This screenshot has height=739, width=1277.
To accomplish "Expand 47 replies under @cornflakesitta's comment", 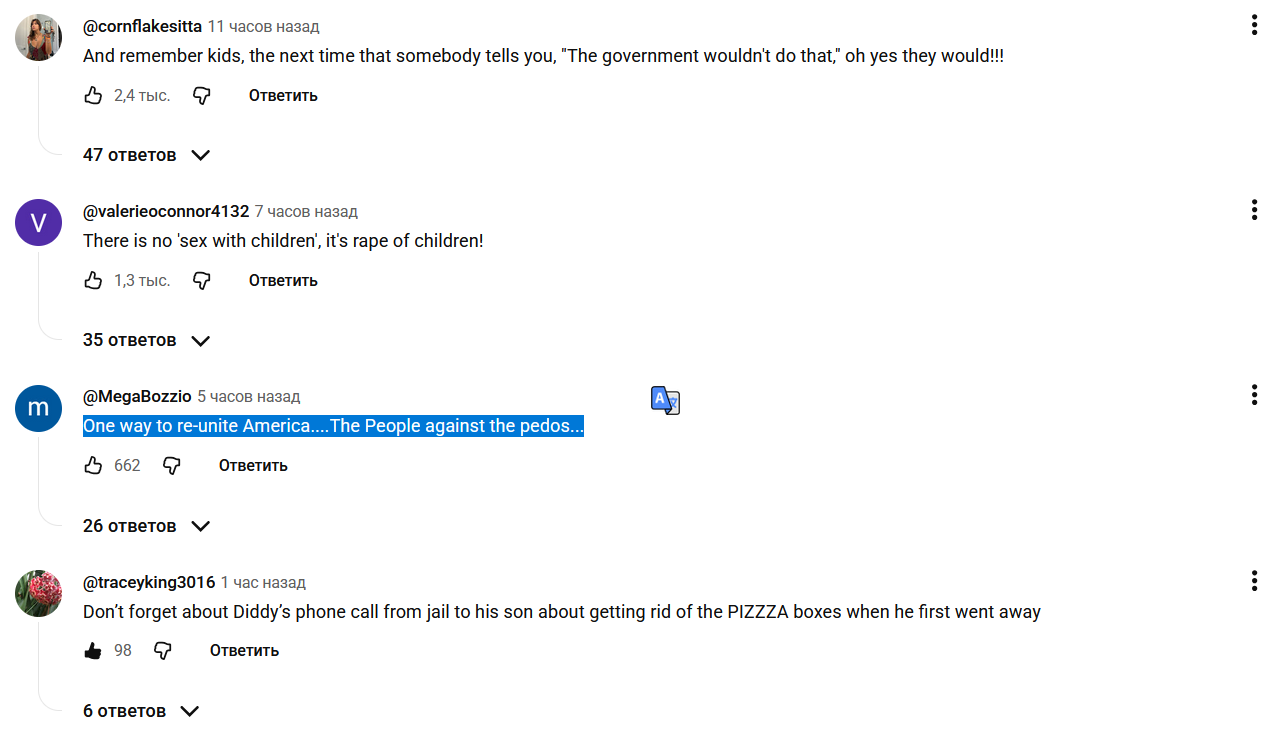I will point(146,155).
